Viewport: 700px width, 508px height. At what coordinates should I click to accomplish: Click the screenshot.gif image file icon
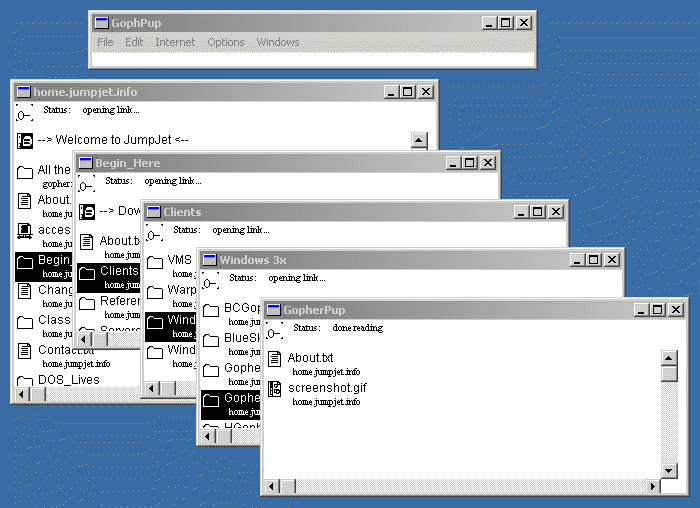(275, 389)
